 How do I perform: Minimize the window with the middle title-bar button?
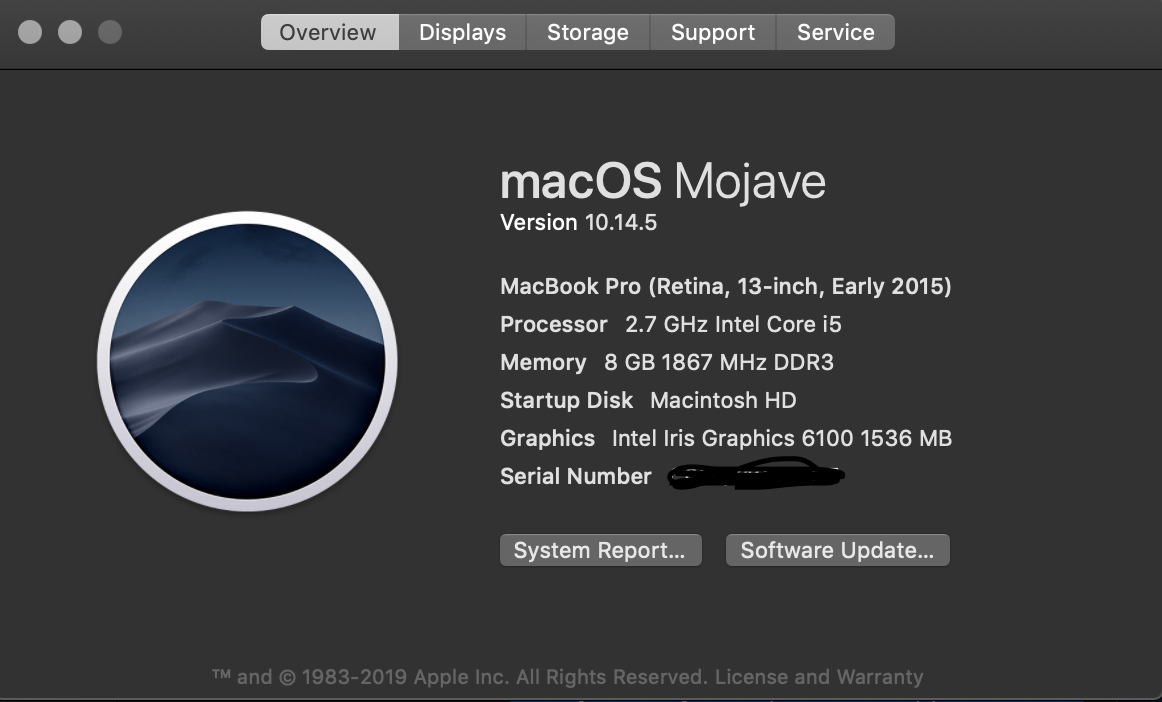[x=70, y=32]
